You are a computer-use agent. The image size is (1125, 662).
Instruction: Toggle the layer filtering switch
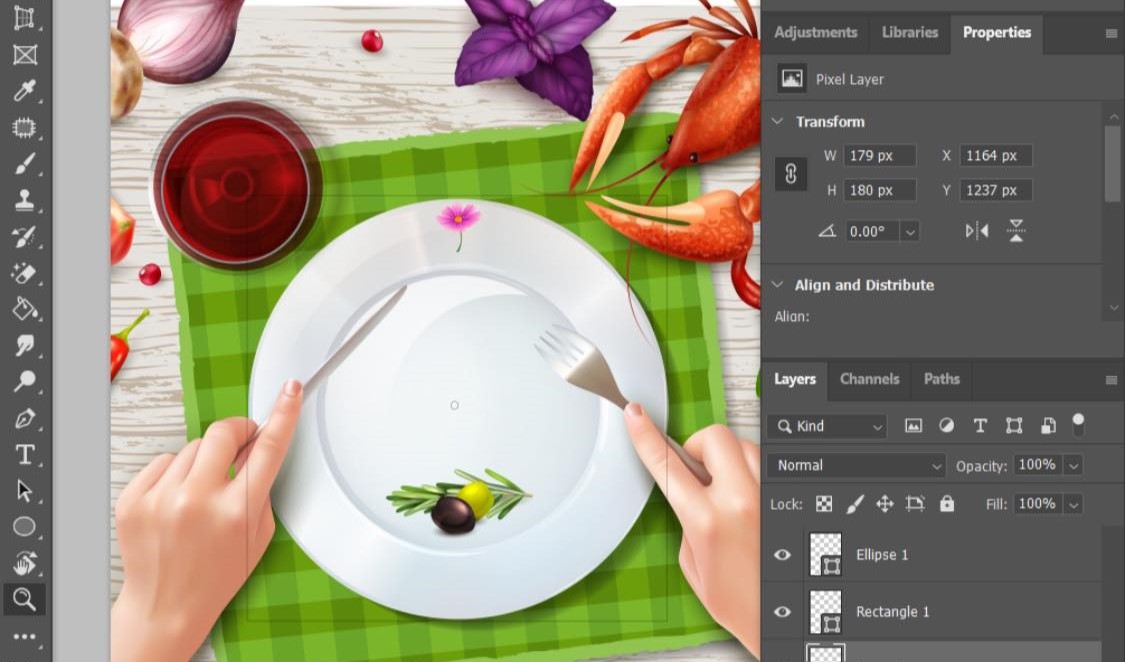[1078, 424]
